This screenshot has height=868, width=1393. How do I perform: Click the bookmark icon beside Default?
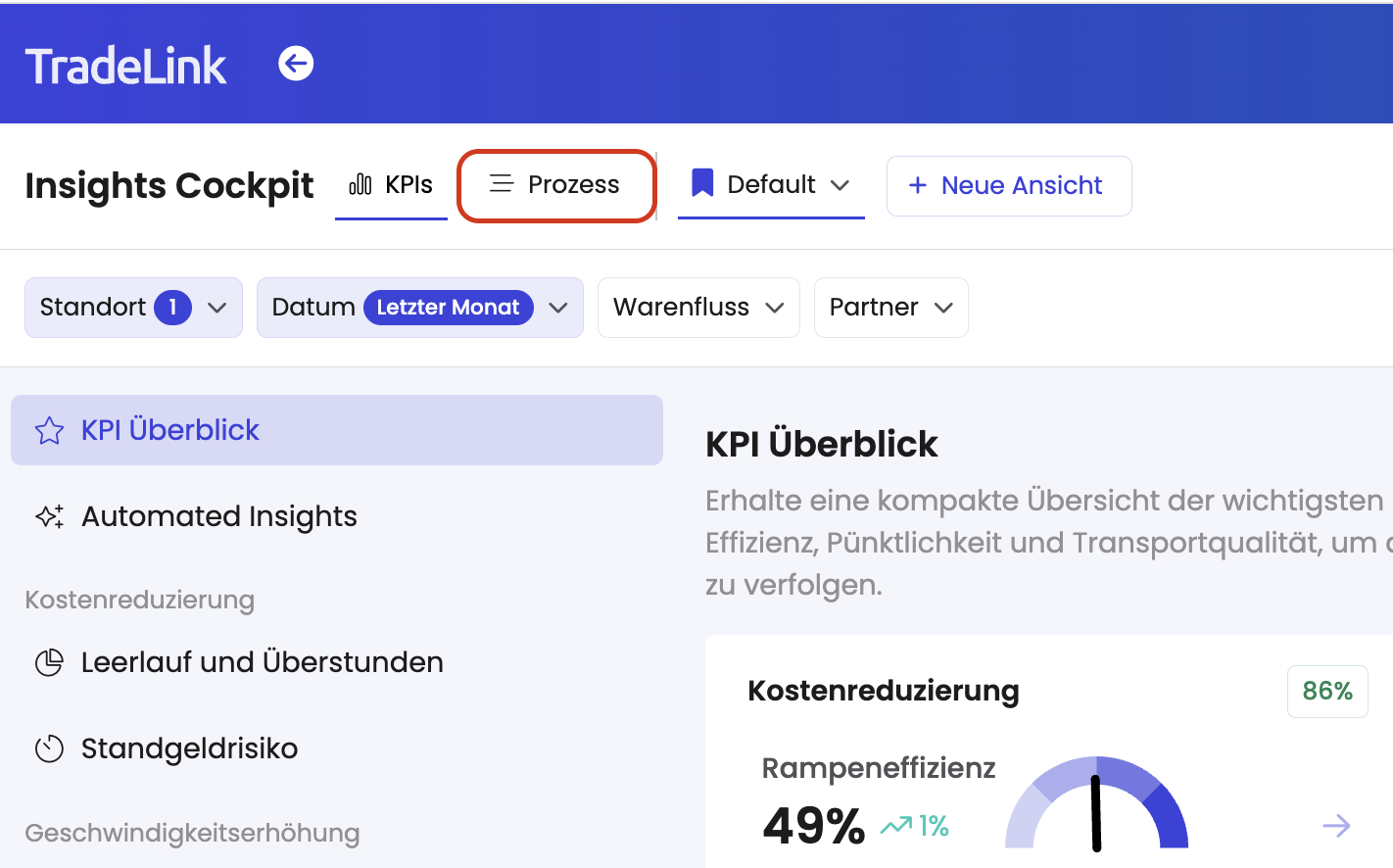tap(702, 183)
